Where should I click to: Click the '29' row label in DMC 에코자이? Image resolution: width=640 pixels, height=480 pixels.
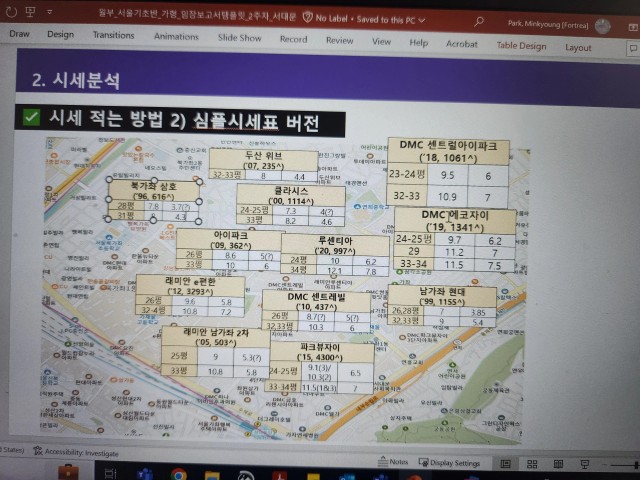click(x=414, y=251)
